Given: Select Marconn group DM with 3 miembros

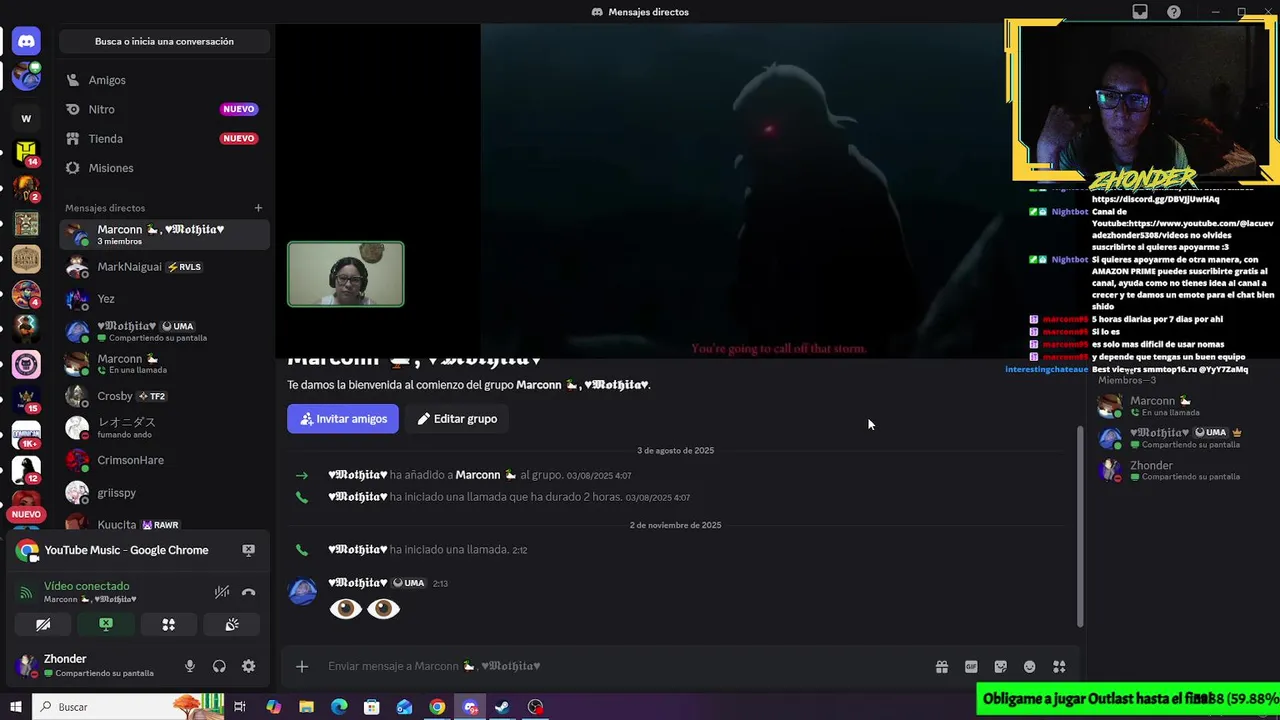Looking at the screenshot, I should (164, 234).
